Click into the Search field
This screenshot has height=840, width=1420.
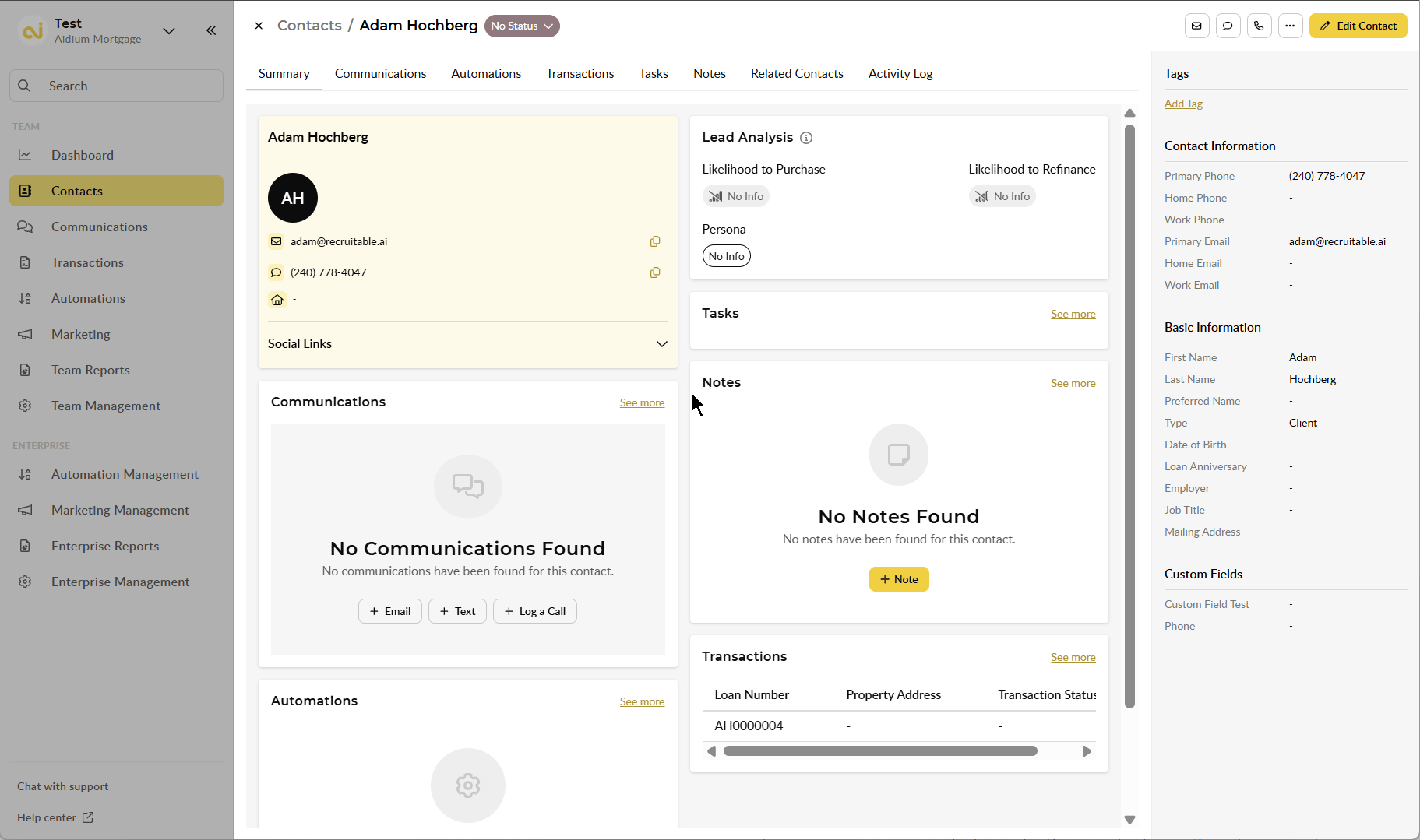[x=117, y=86]
